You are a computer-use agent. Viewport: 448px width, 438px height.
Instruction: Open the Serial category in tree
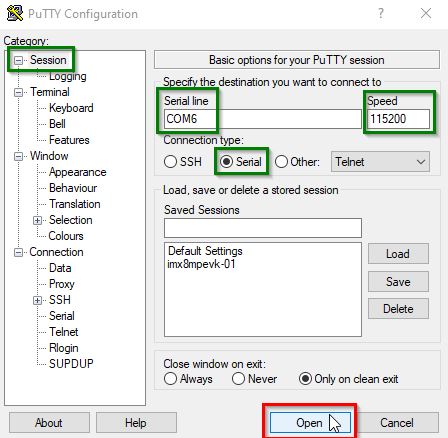[x=62, y=316]
